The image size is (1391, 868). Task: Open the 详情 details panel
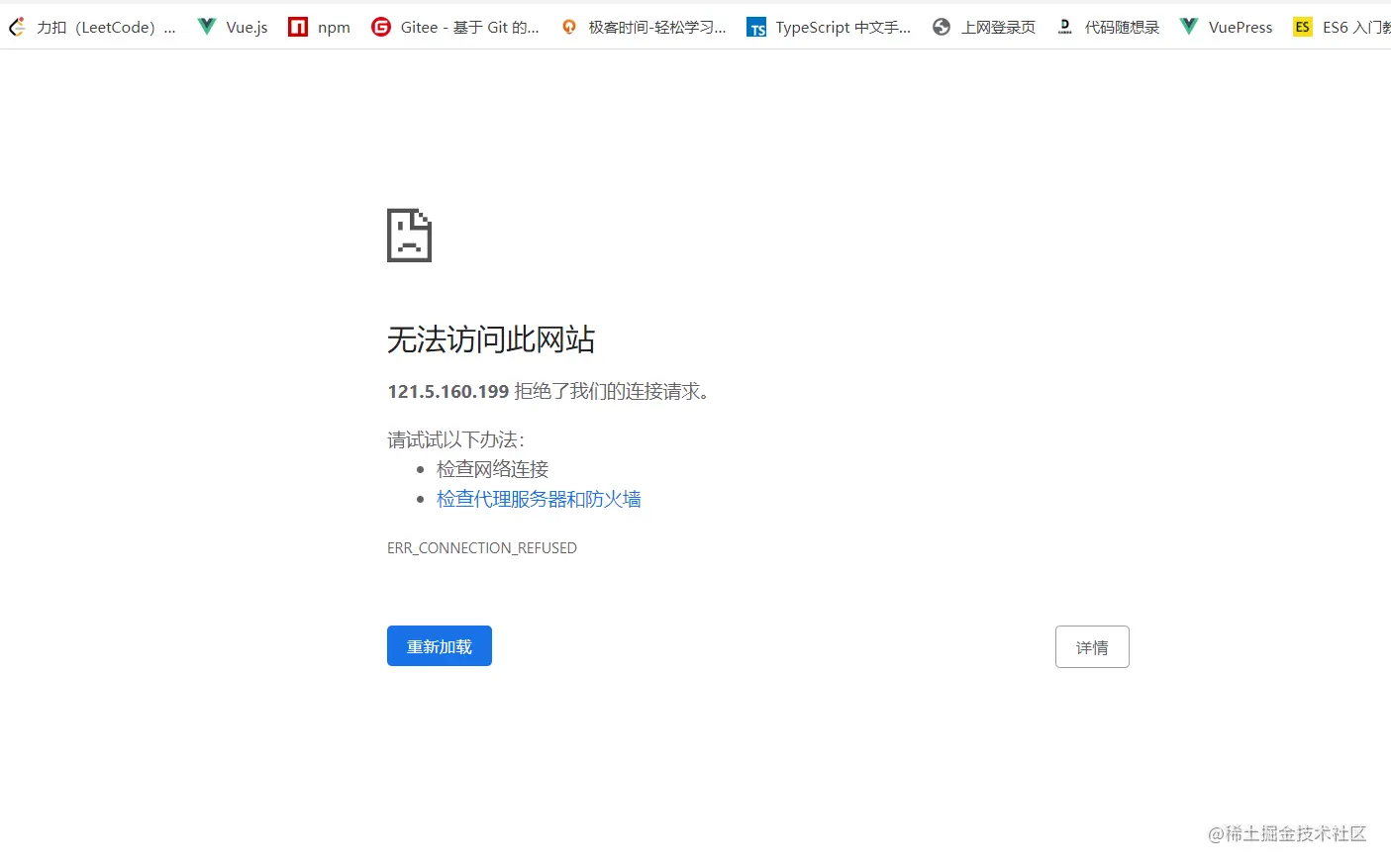pos(1092,646)
